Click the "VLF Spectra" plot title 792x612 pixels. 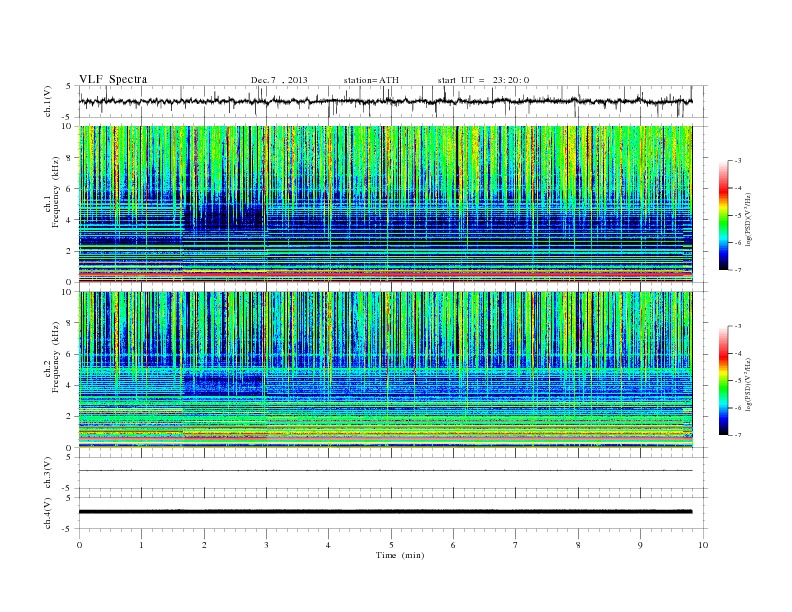pyautogui.click(x=113, y=79)
